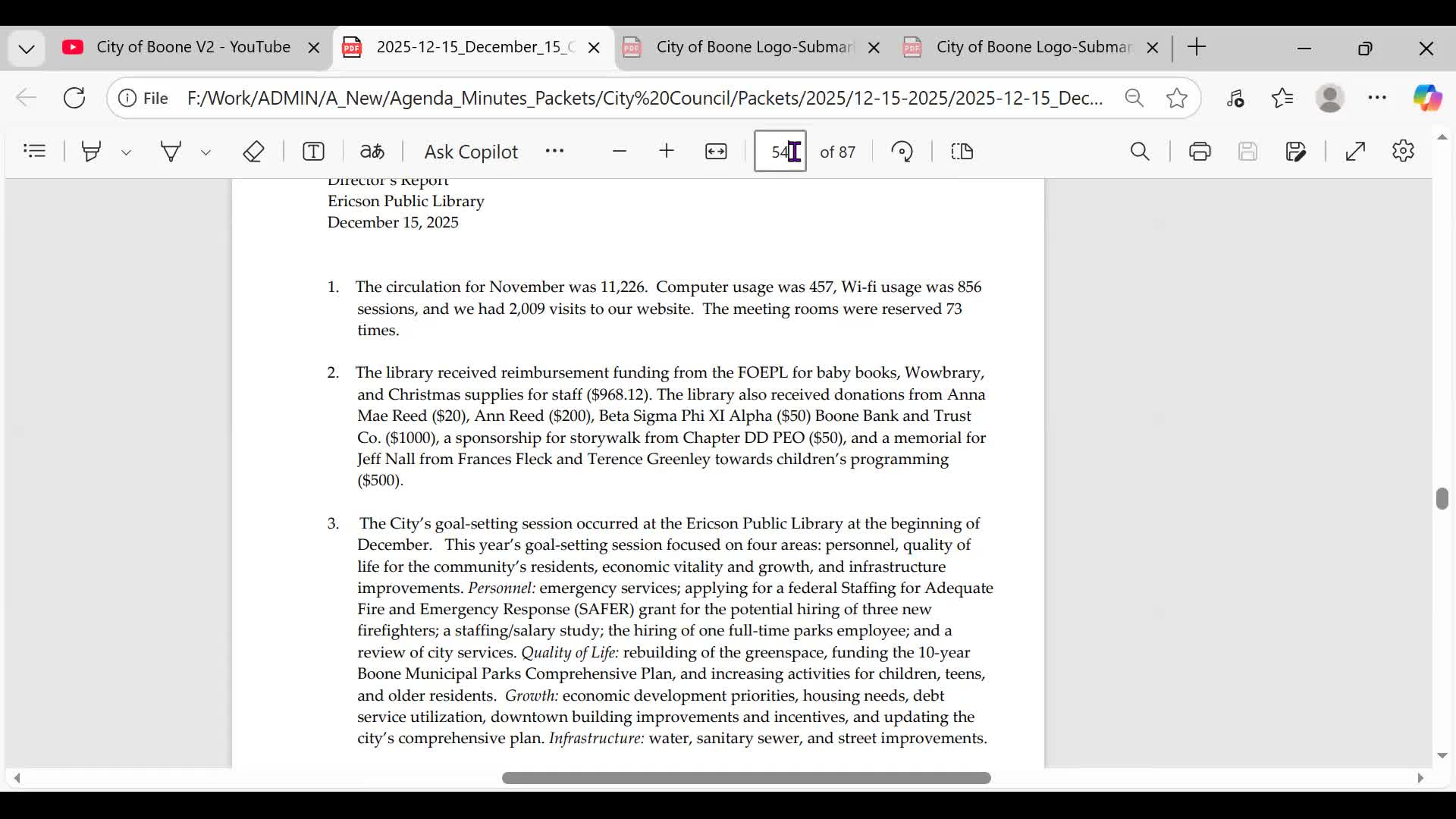Open the table of contents sidebar
This screenshot has width=1456, height=819.
35,151
